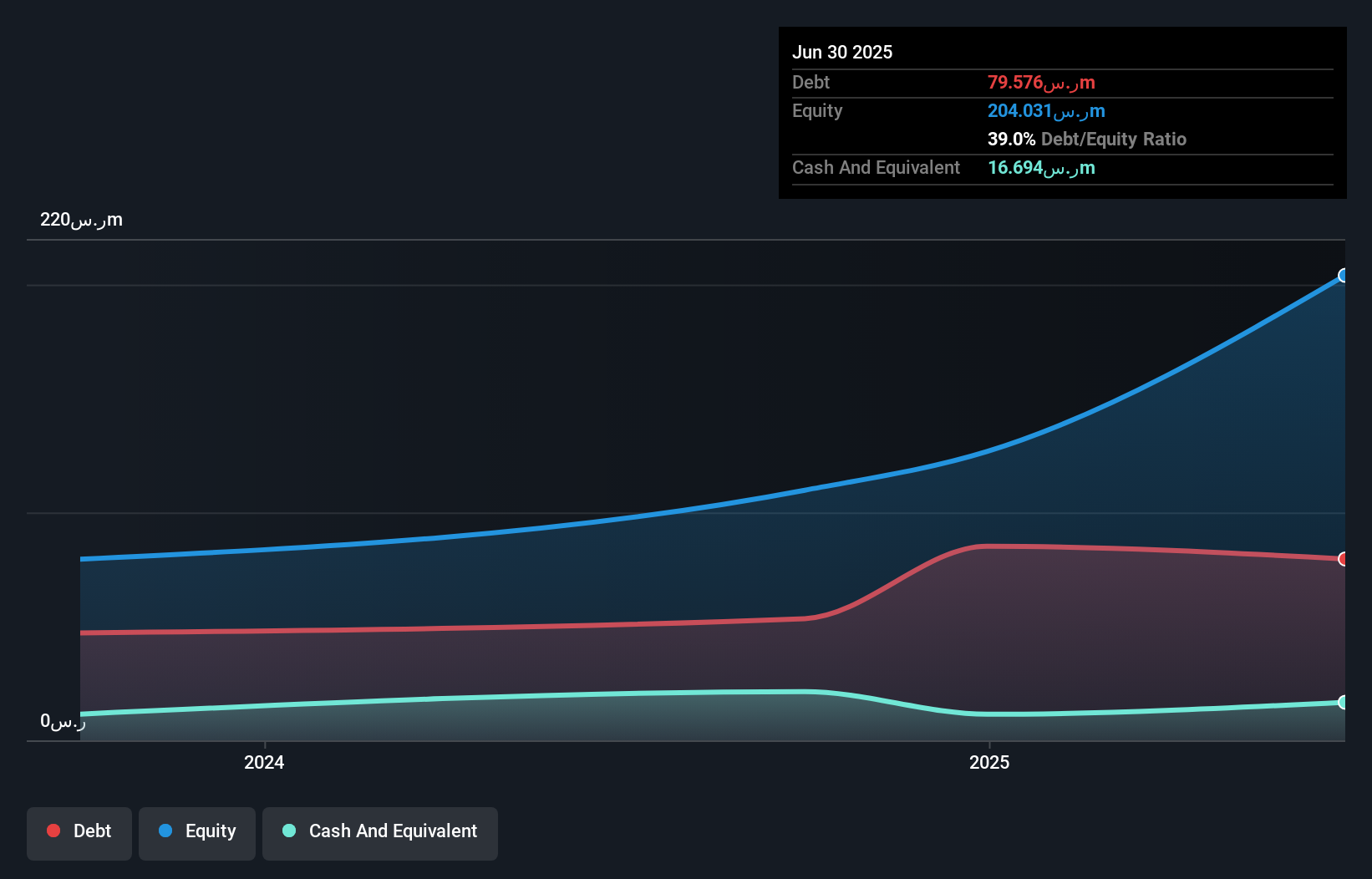
Task: Click the 0 y-axis baseline label
Action: (x=63, y=721)
